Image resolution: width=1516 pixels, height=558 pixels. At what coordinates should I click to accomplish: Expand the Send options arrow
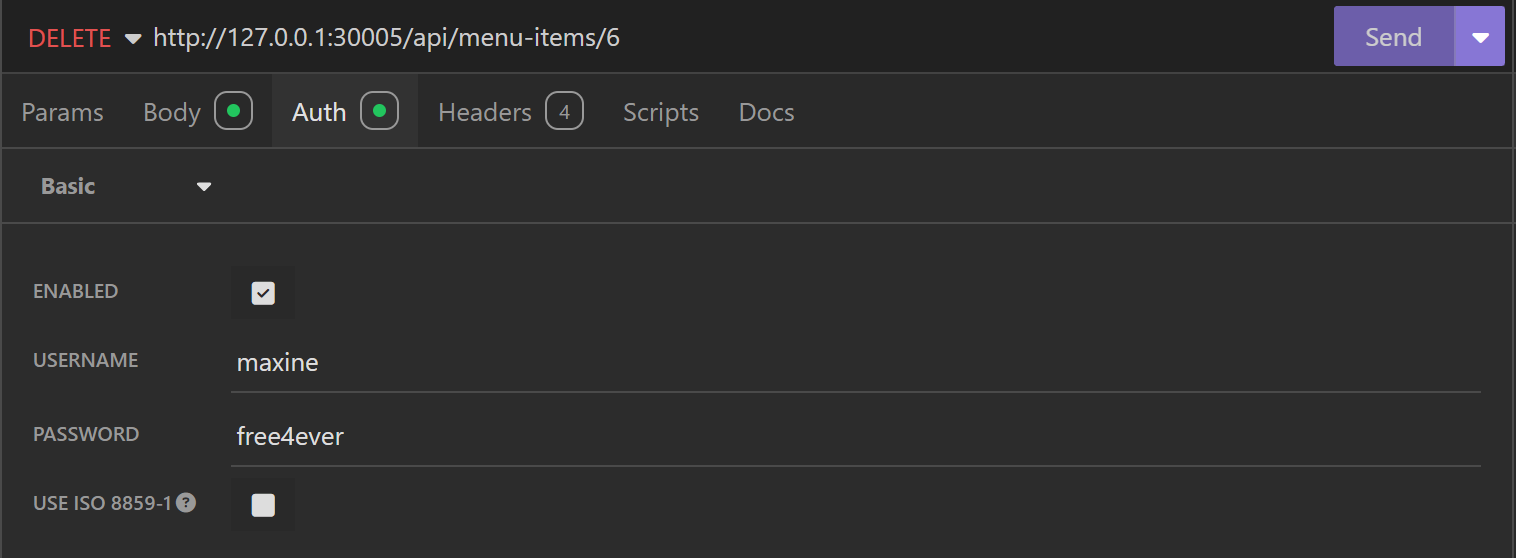click(x=1480, y=37)
